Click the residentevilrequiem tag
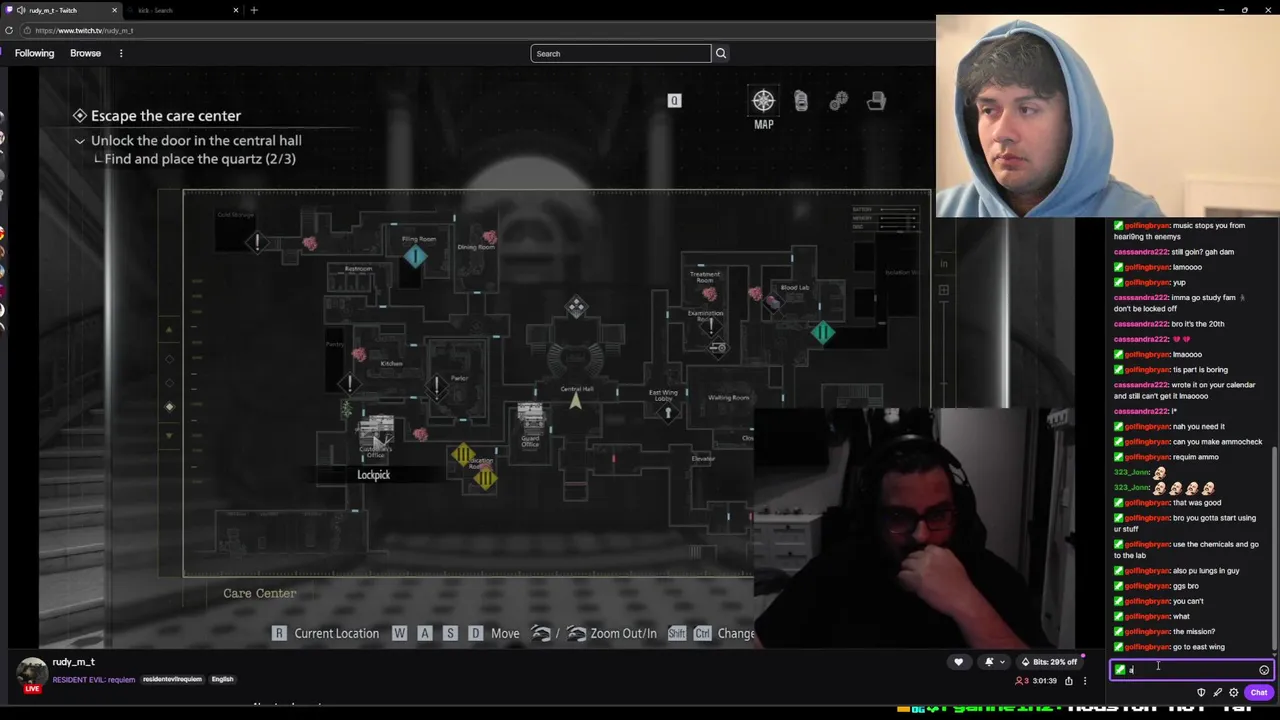Image resolution: width=1280 pixels, height=720 pixels. point(172,679)
